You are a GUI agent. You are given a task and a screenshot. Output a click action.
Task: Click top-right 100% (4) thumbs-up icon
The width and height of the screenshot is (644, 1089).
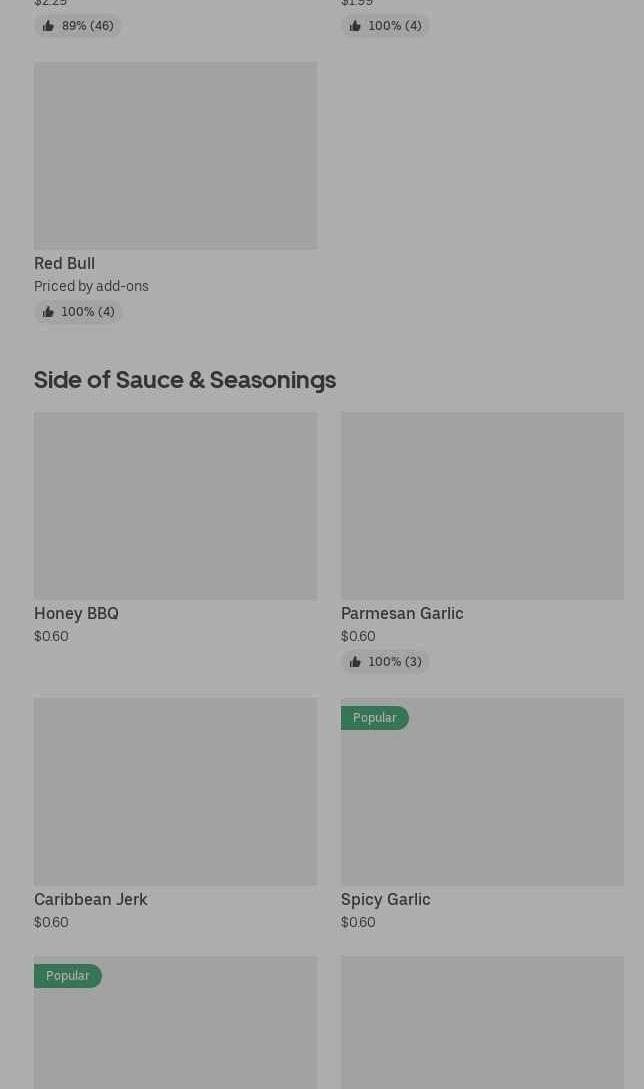click(355, 26)
